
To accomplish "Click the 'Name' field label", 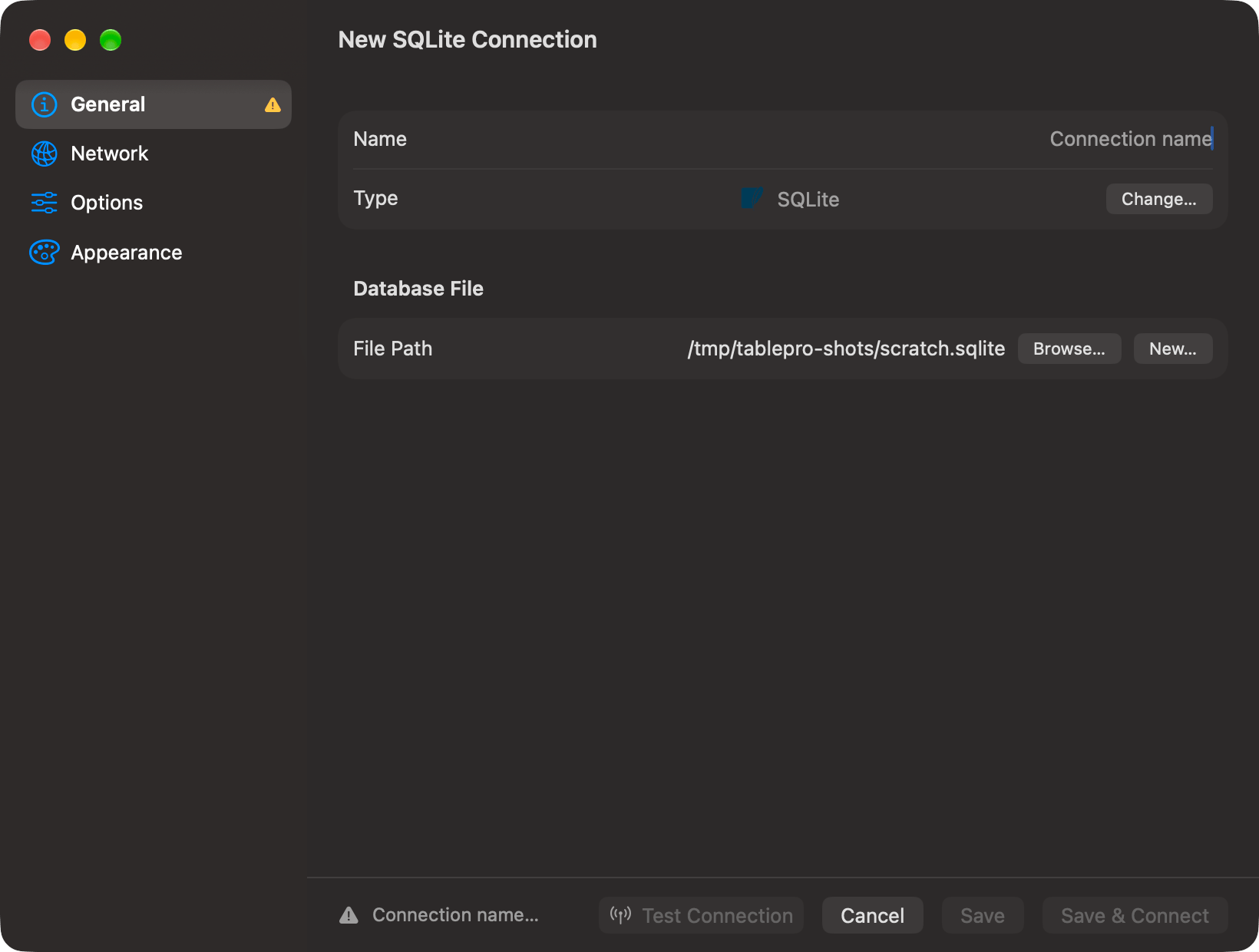I will pos(380,139).
